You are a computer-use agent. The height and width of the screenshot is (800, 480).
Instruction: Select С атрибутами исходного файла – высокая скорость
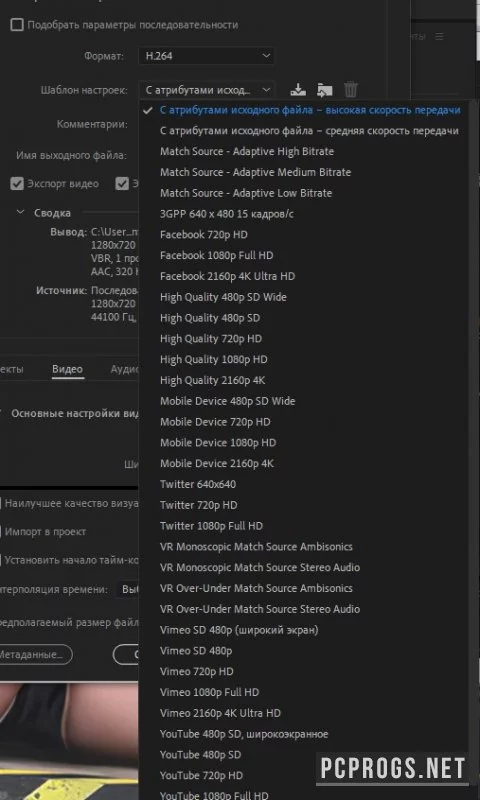pos(310,110)
